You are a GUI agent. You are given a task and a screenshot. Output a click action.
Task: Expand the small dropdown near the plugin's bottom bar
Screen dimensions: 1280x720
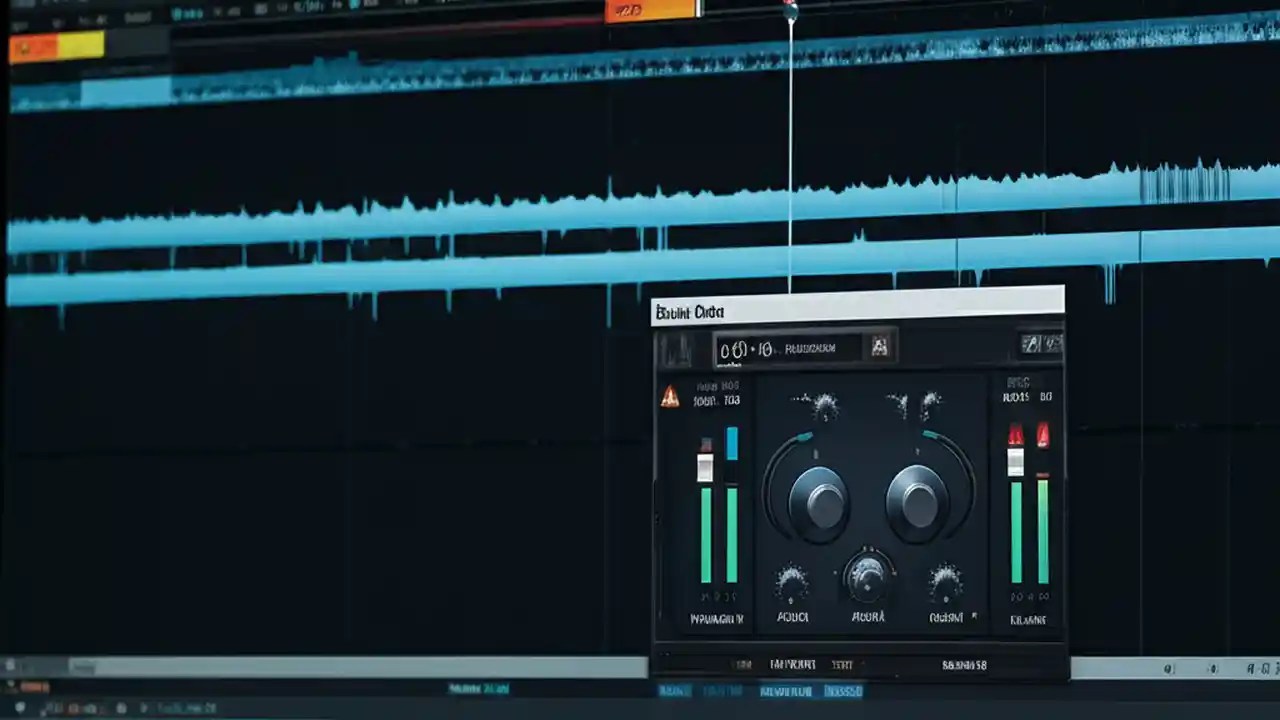point(860,664)
